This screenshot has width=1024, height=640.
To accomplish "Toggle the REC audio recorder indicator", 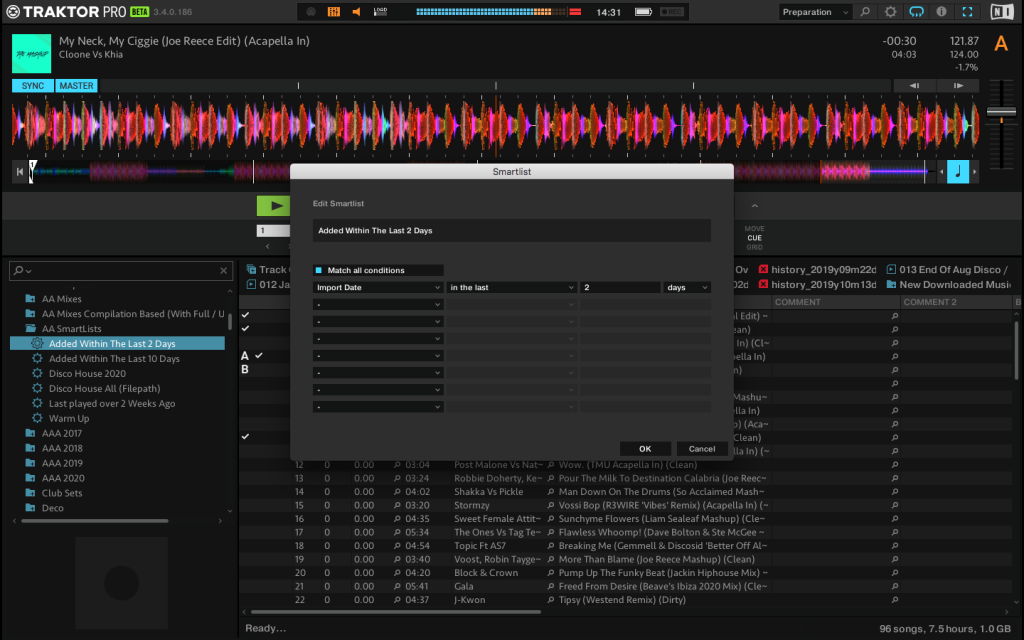I will coord(671,12).
